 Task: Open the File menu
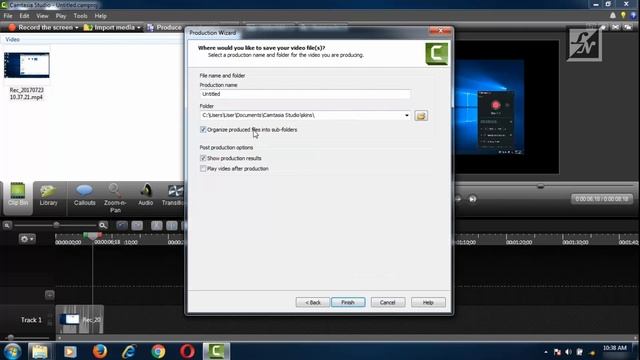(x=8, y=16)
